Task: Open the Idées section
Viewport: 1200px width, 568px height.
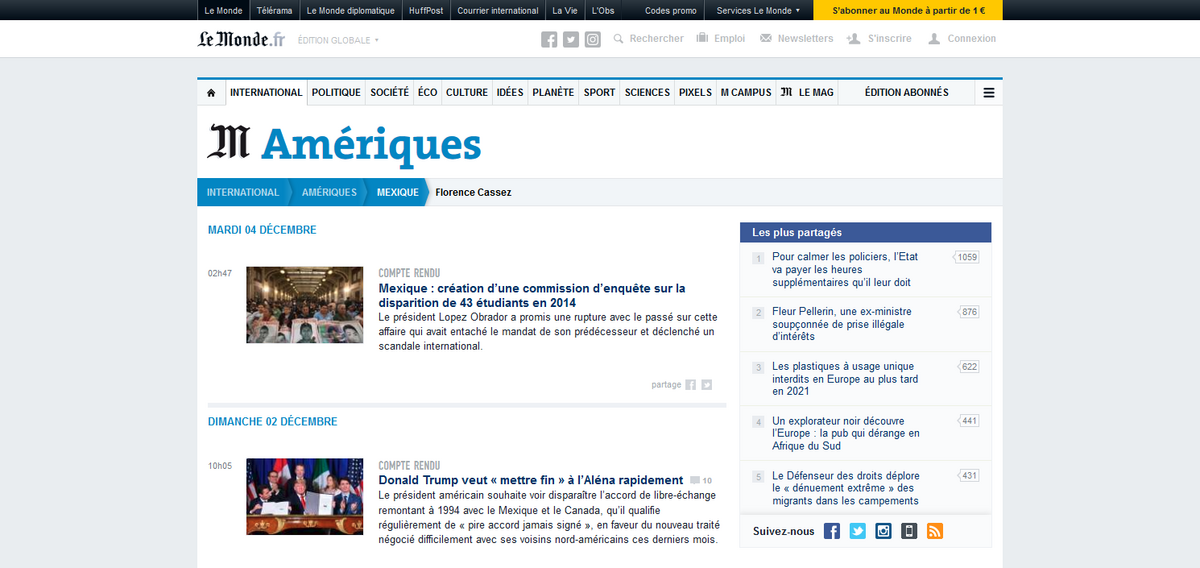Action: [x=510, y=92]
